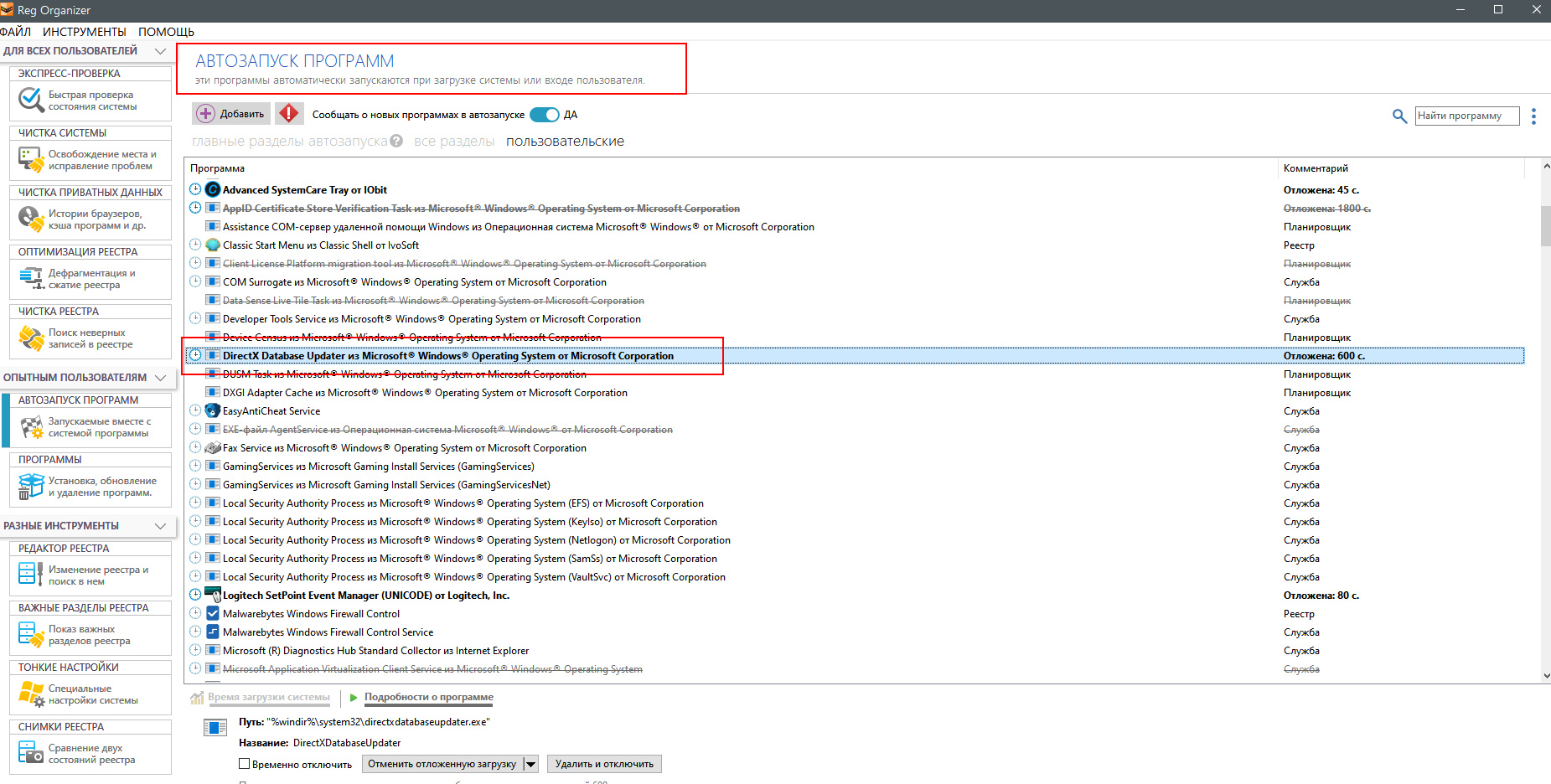Click Сравнение двух состояний реестра

coord(91,754)
